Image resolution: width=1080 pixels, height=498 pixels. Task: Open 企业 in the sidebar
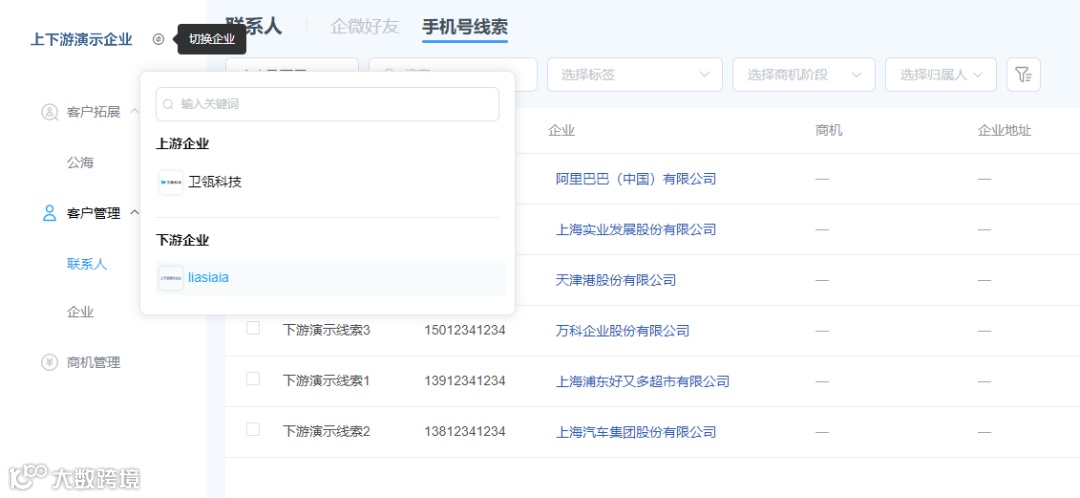point(80,312)
